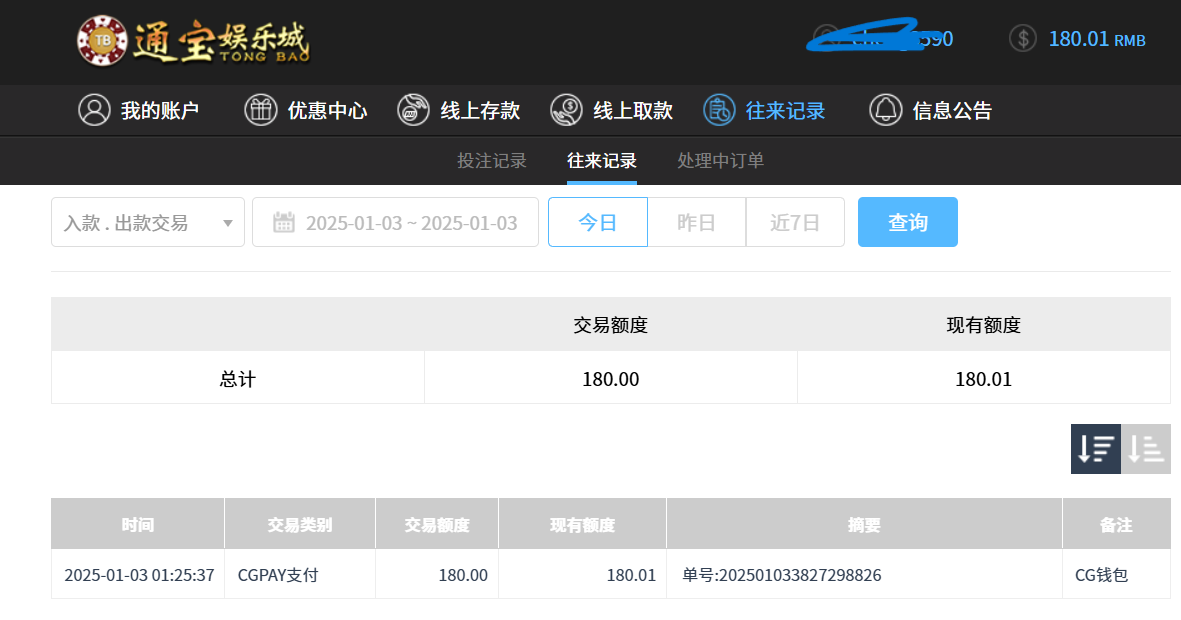
Task: Click the Tong Bao casino logo
Action: (193, 41)
